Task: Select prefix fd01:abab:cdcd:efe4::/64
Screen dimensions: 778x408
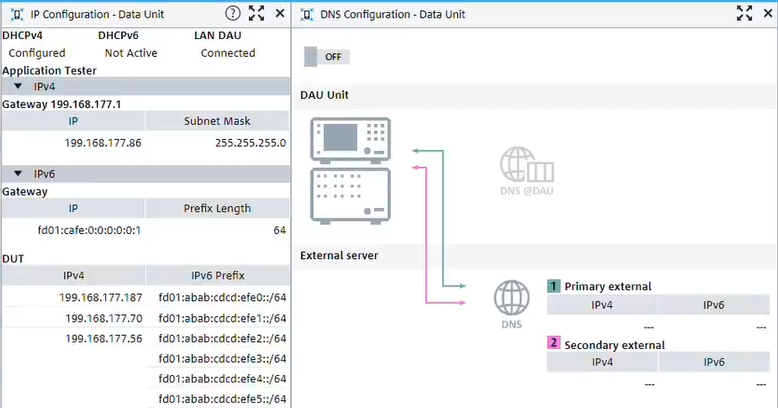Action: (x=222, y=379)
